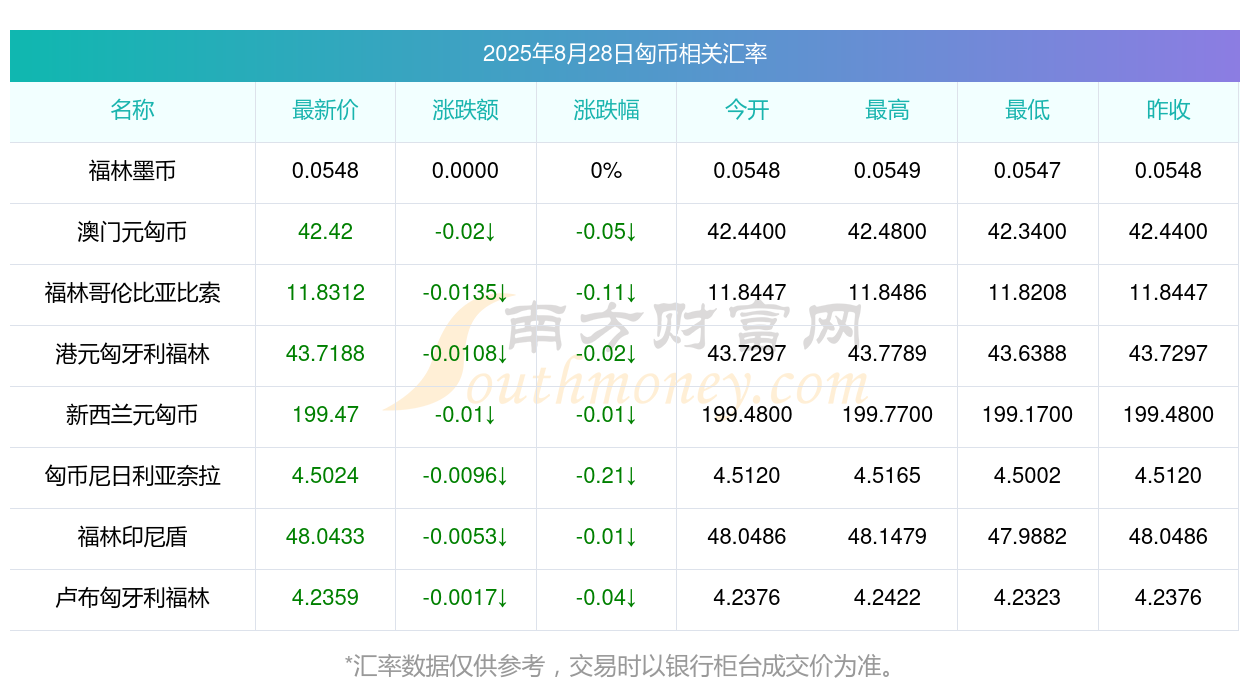This screenshot has width=1250, height=698.
Task: Click the title 2025年8月28日匈币相关汇率
Action: (625, 54)
